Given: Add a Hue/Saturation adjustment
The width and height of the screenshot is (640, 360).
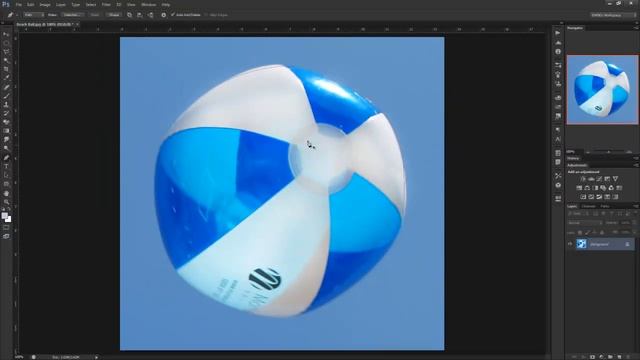Looking at the screenshot, I should tap(579, 188).
